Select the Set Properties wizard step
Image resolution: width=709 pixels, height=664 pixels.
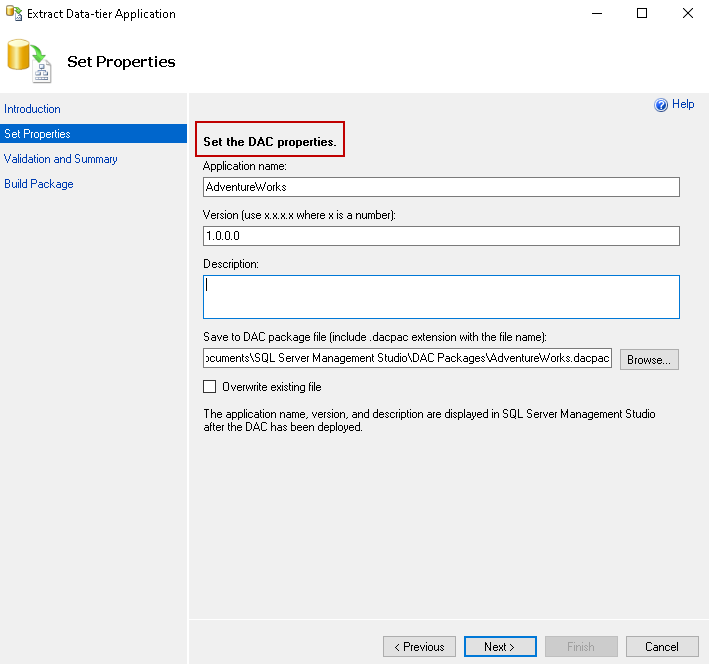coord(37,134)
